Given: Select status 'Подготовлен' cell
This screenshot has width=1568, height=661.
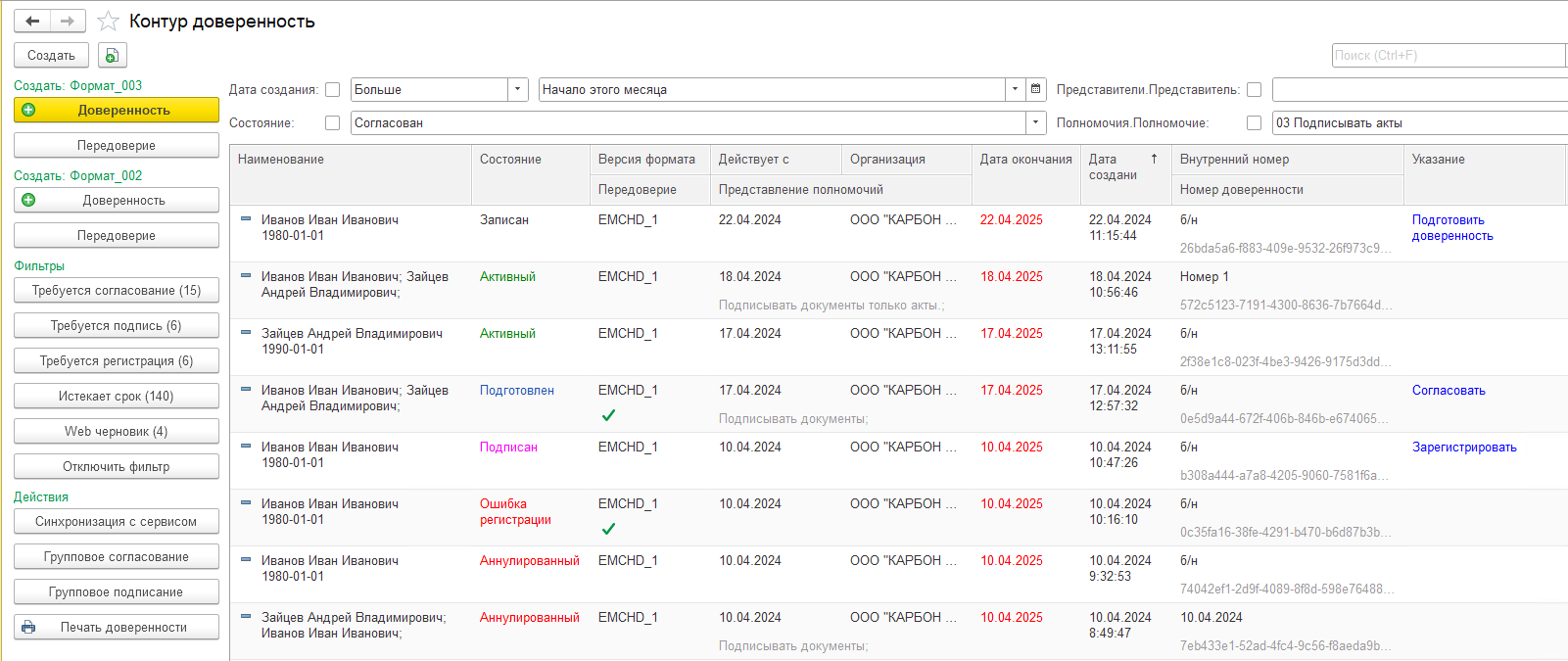Looking at the screenshot, I should tap(517, 390).
